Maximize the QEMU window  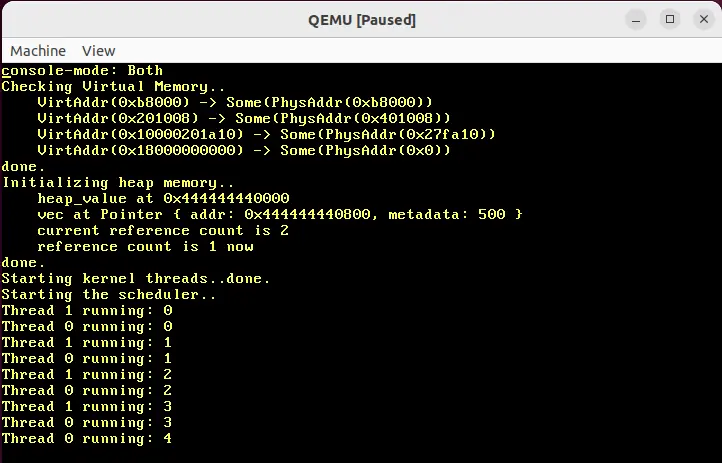point(670,19)
